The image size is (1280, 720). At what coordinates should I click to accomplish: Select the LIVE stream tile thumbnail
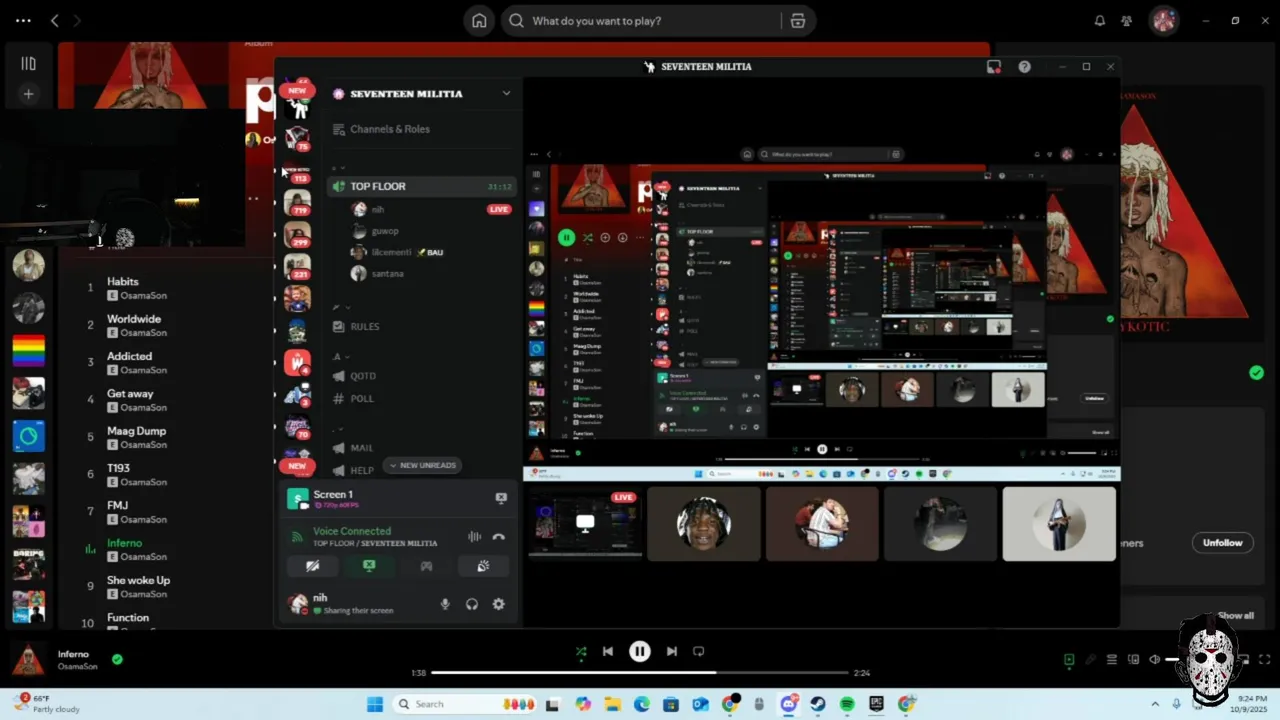tap(585, 524)
